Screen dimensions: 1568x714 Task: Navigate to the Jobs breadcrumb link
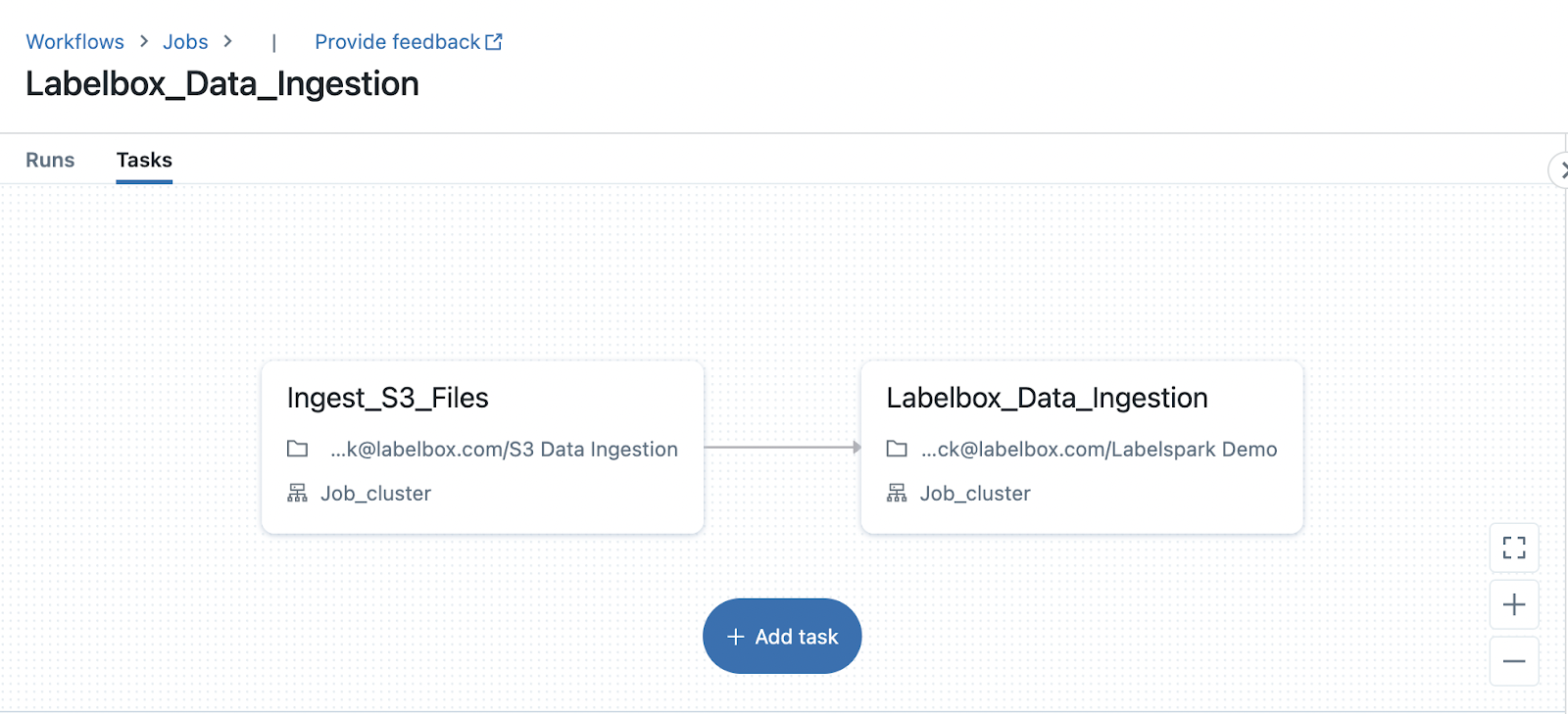[x=185, y=42]
